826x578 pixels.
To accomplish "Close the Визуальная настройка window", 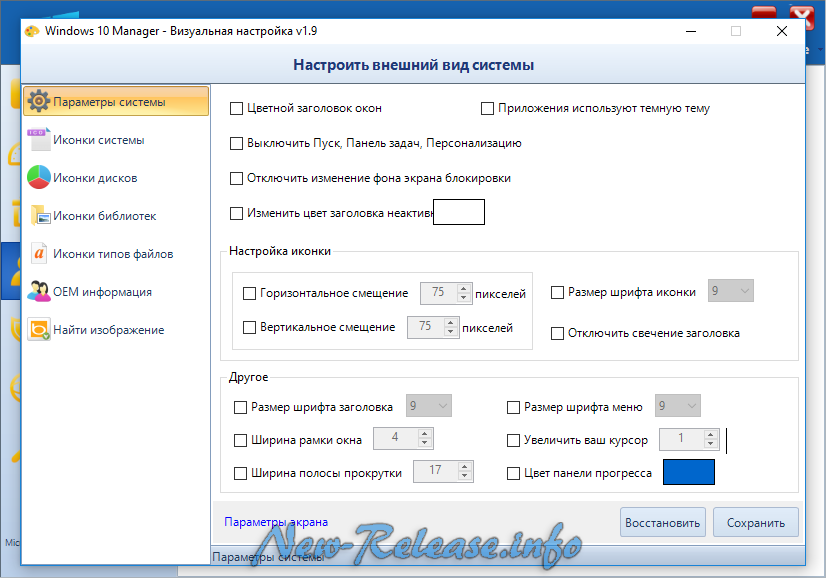I will [782, 31].
